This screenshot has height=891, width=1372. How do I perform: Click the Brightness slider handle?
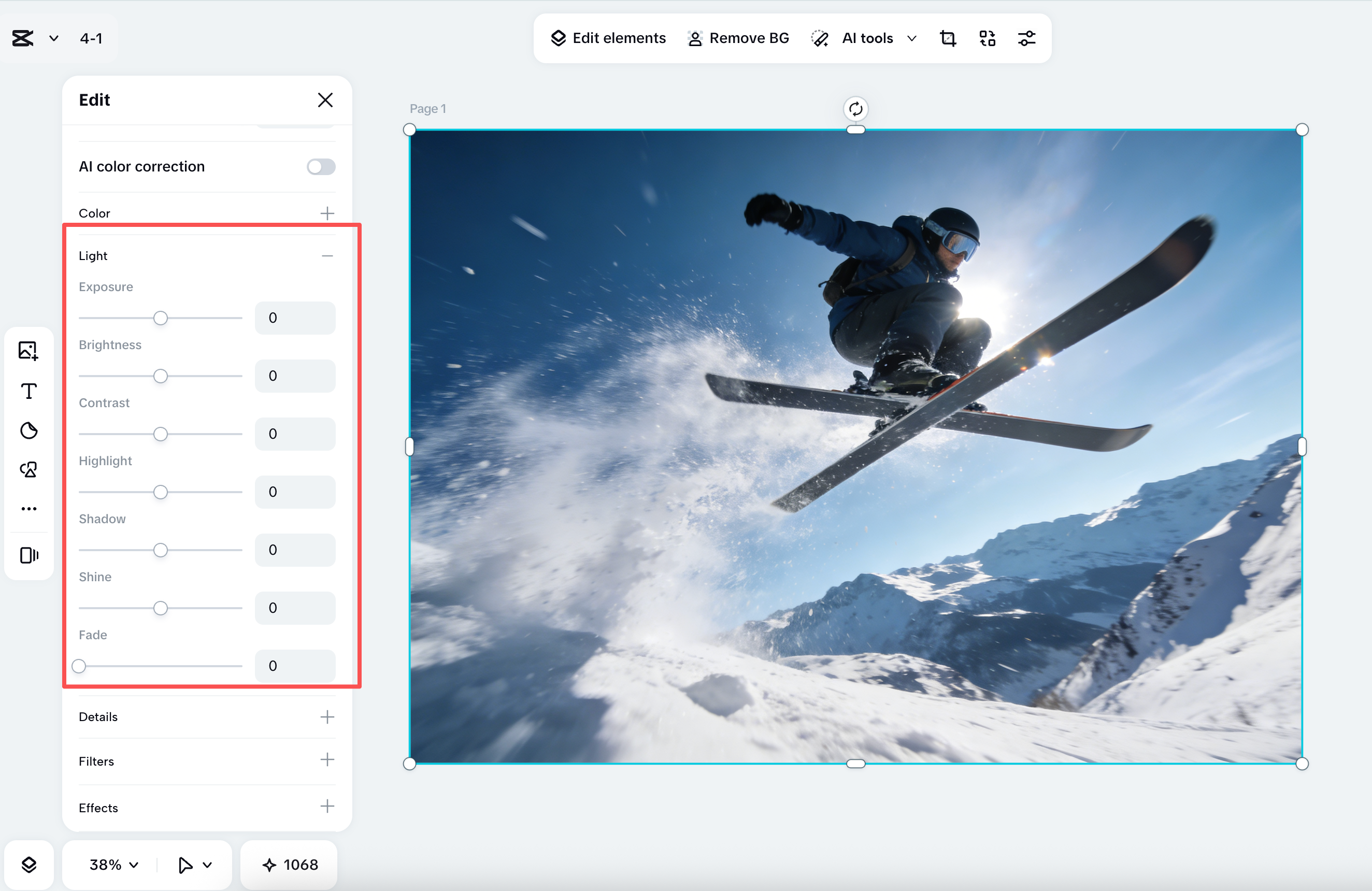pyautogui.click(x=160, y=376)
